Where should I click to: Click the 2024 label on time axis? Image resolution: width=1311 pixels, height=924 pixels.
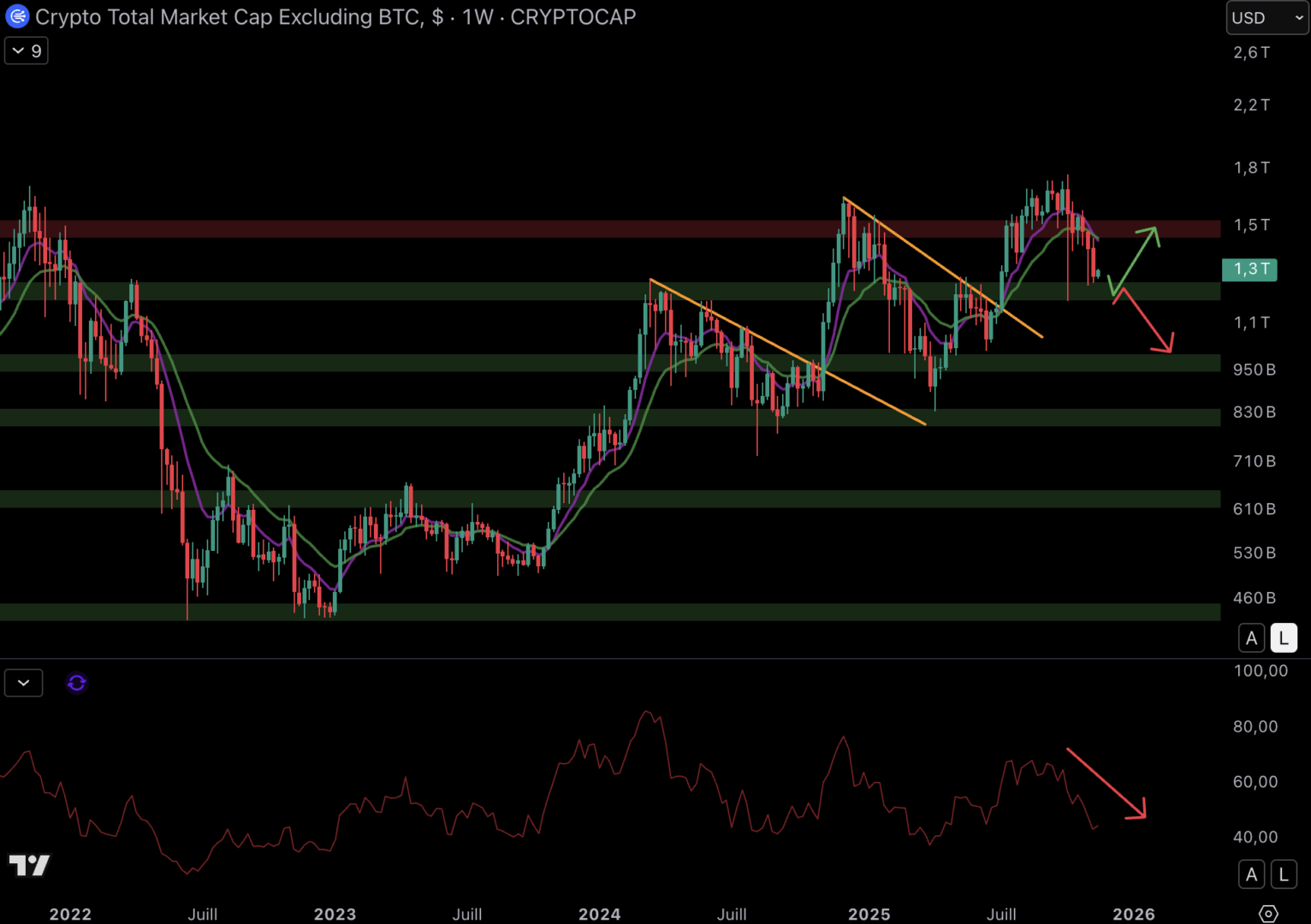[599, 914]
